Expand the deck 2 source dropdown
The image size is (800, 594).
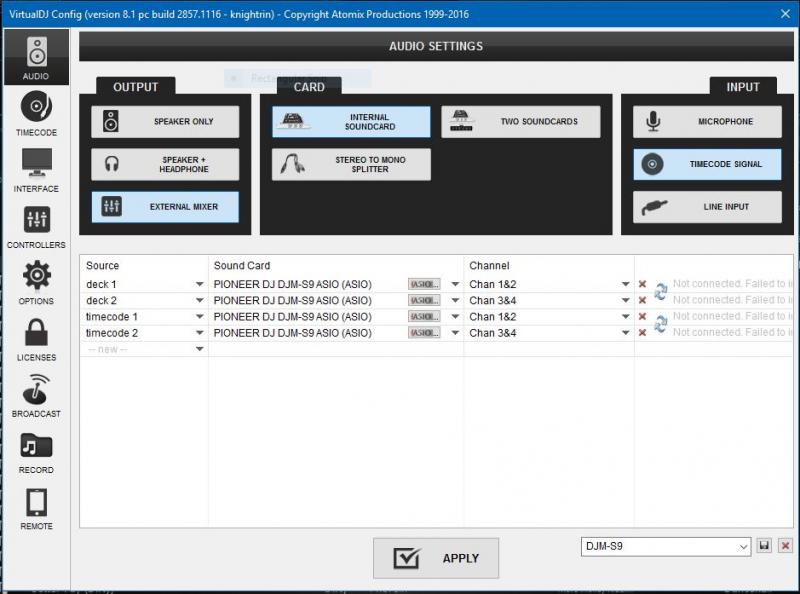[x=199, y=301]
